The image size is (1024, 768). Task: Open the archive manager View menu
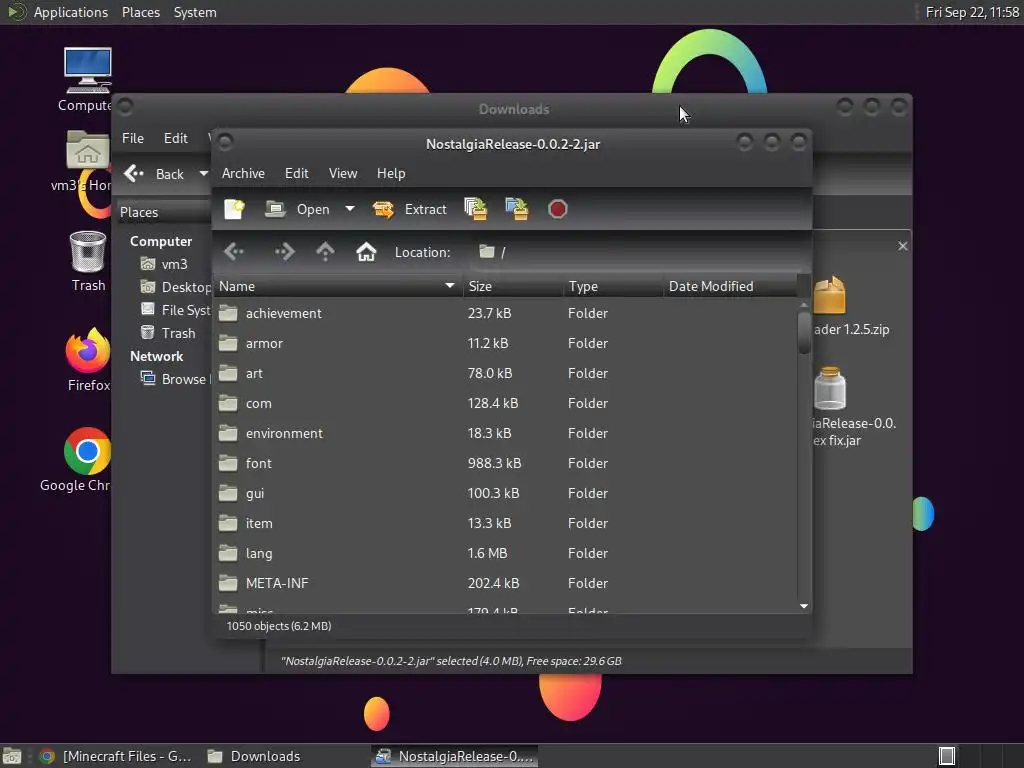pos(343,173)
